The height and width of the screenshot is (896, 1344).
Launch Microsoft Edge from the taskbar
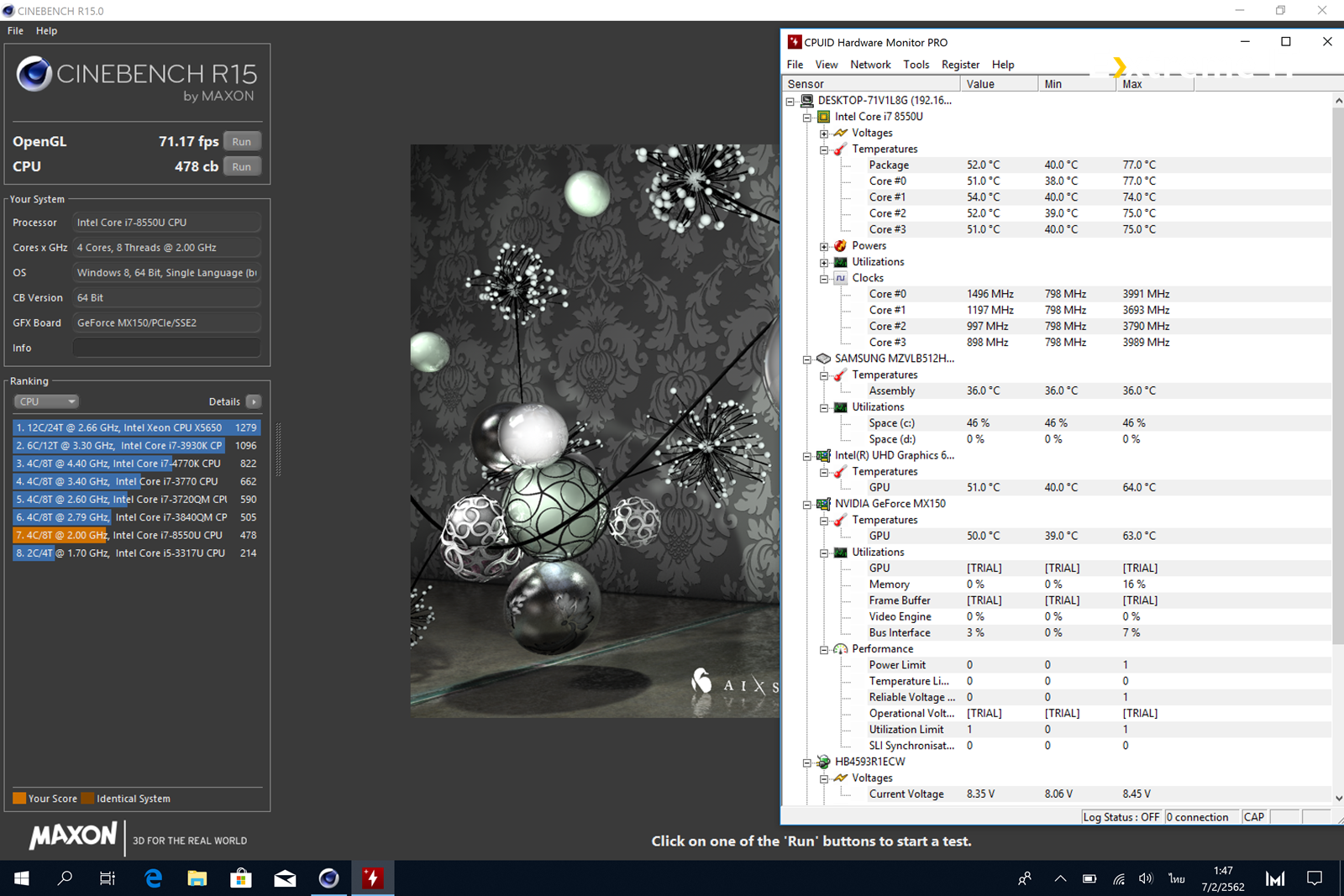[x=153, y=878]
